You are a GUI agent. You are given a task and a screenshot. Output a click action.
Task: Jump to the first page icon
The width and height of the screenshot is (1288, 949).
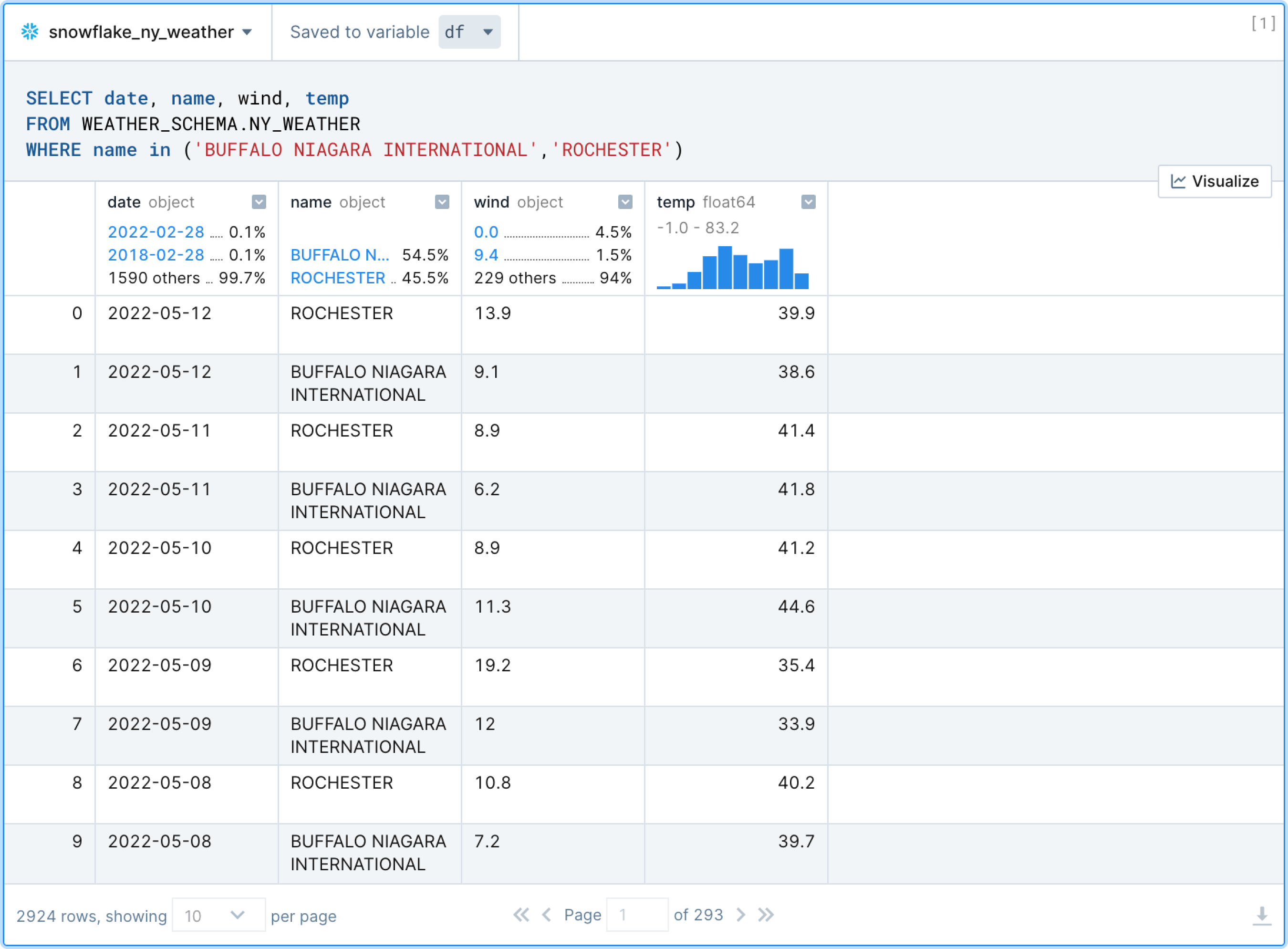point(521,915)
